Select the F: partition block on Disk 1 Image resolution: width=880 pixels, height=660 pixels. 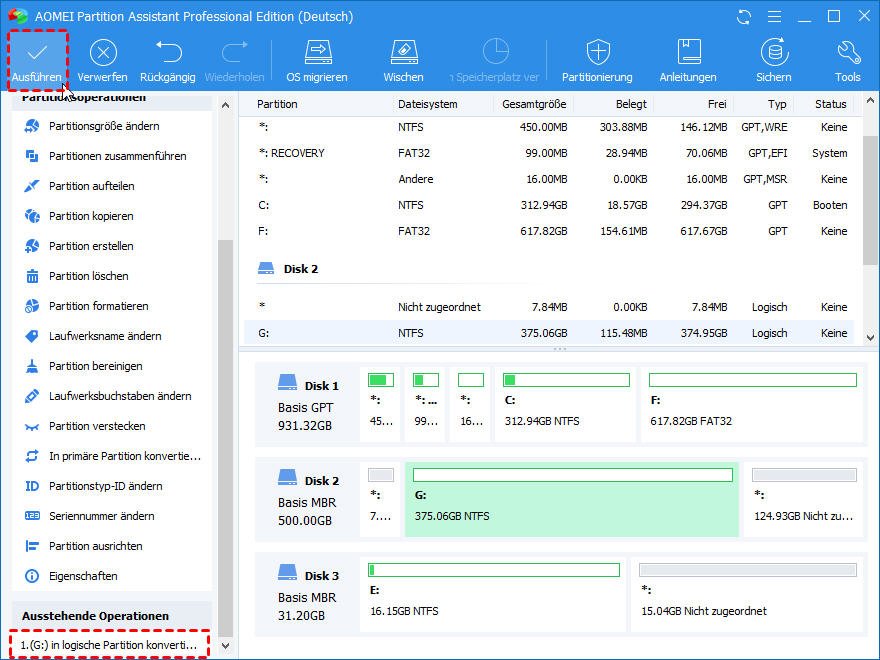pyautogui.click(x=752, y=403)
